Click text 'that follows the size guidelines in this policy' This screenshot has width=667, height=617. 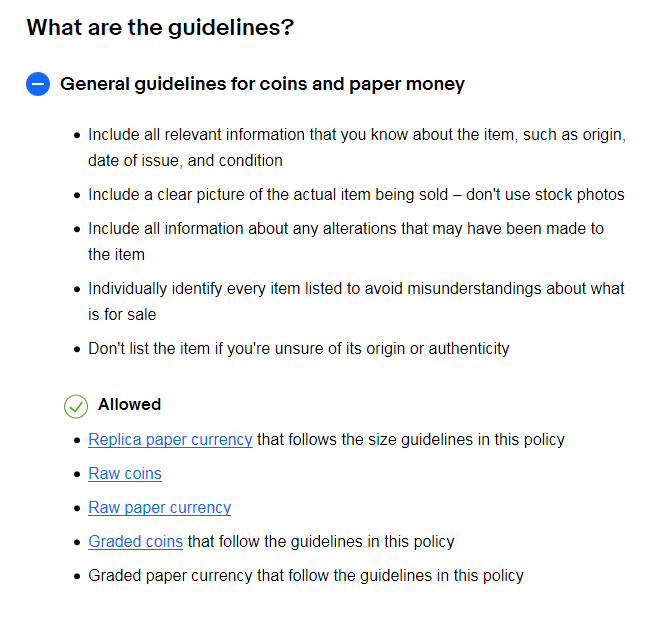[411, 440]
